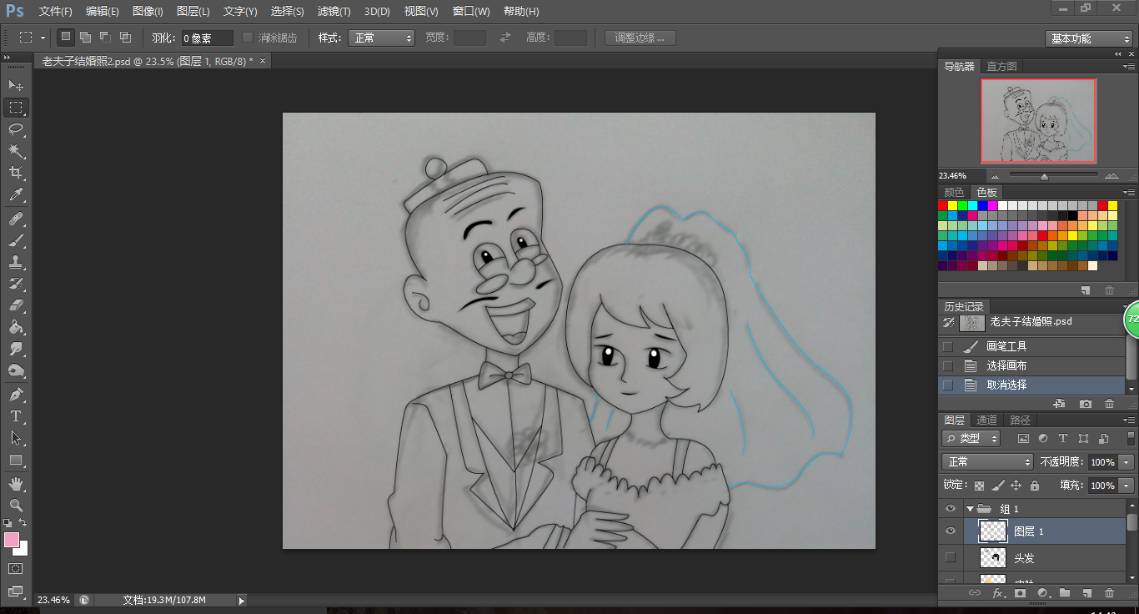This screenshot has width=1139, height=614.
Task: Select the Brush tool
Action: click(15, 241)
